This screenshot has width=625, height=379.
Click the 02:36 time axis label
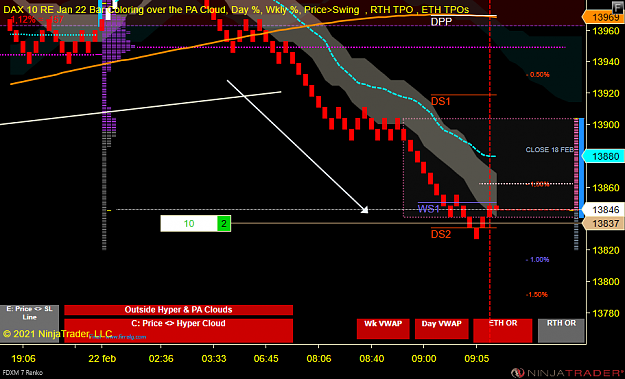click(x=161, y=359)
